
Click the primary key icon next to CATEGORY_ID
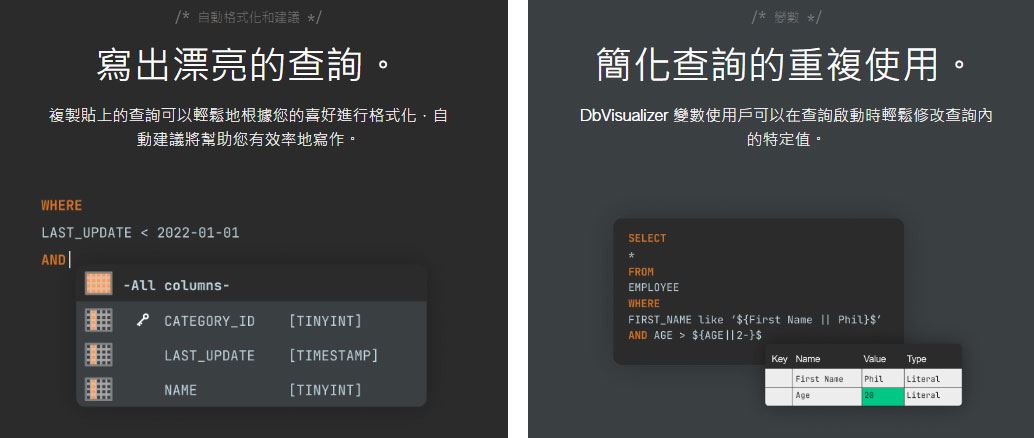[x=142, y=321]
